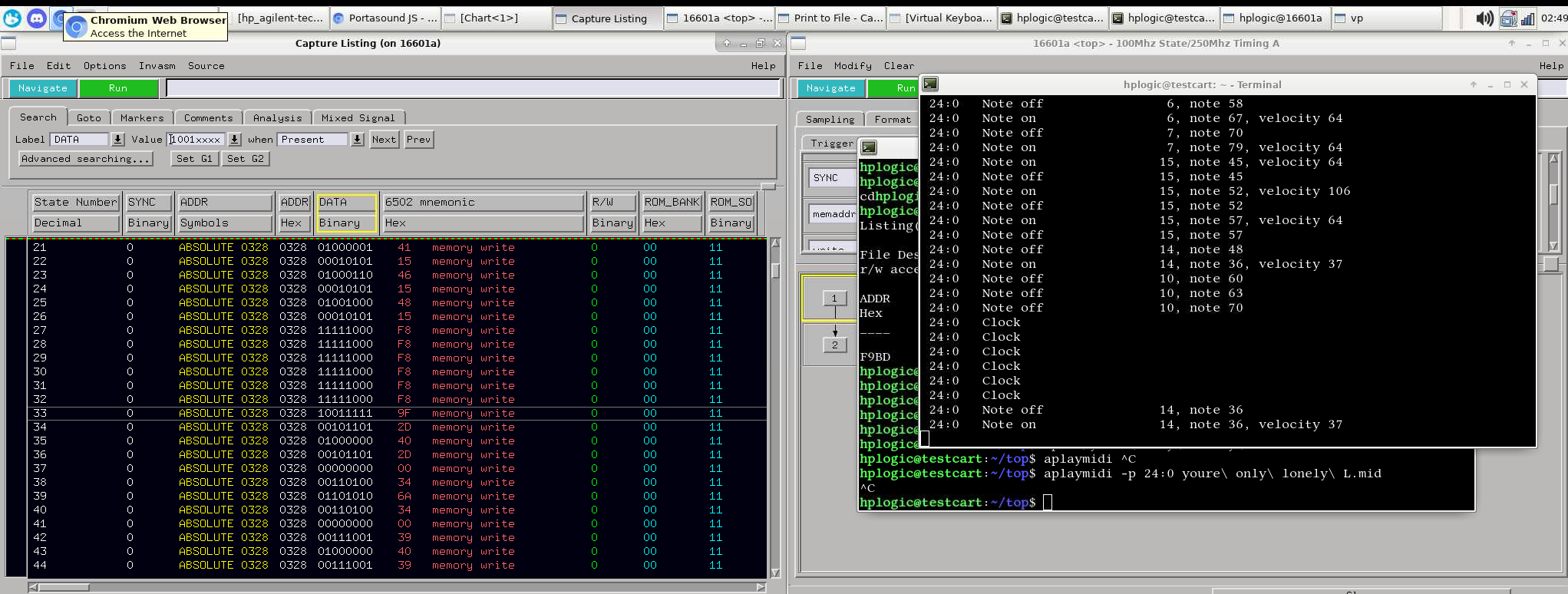Click the shade-up arrow of Capture Listing titlebar
Image resolution: width=1568 pixels, height=594 pixels.
[727, 43]
